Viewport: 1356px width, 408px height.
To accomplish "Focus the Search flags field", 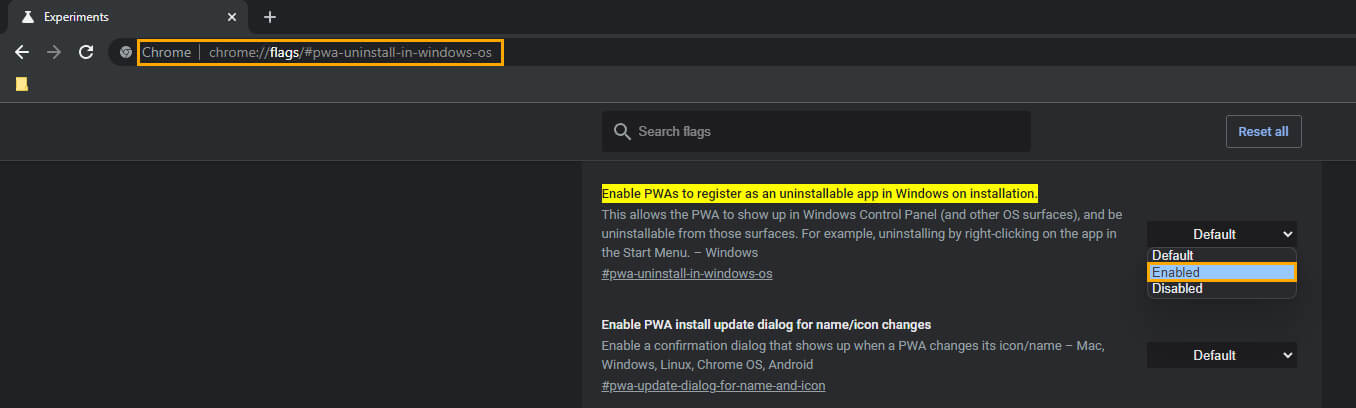I will pos(816,132).
